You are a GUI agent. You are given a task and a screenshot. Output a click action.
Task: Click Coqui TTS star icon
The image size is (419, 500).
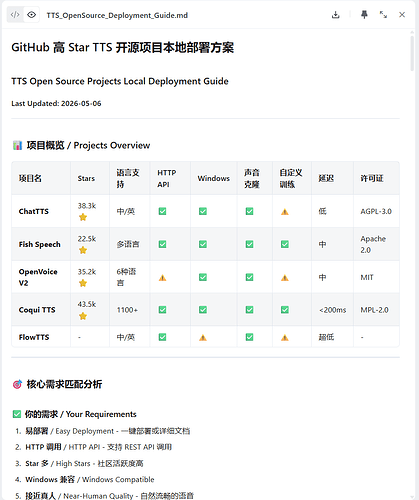pos(83,316)
